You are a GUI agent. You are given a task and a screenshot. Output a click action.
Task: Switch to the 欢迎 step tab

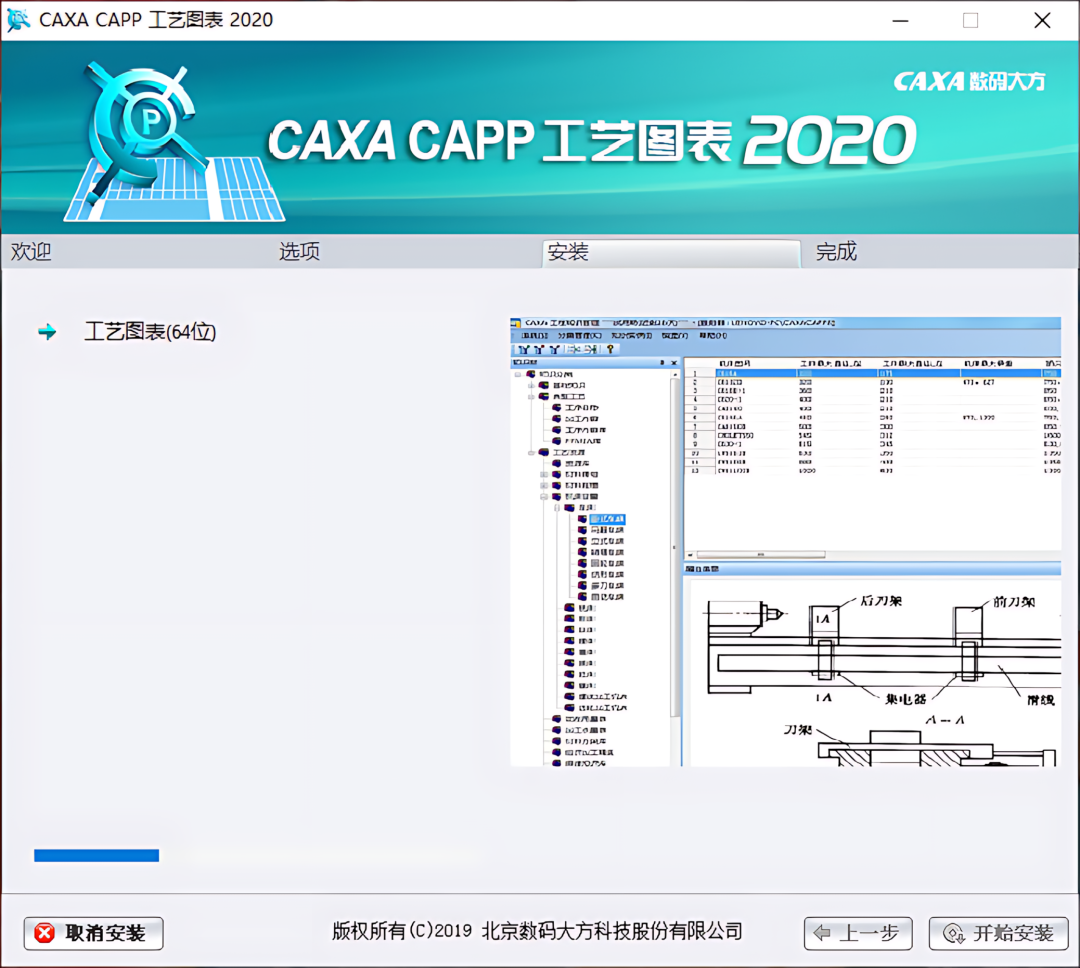[x=31, y=251]
